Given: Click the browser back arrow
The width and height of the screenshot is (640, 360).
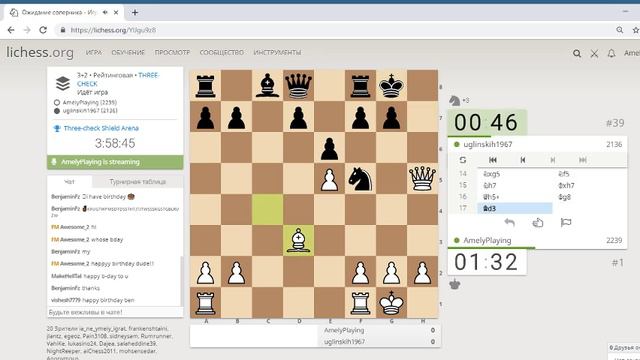Looking at the screenshot, I should (11, 30).
